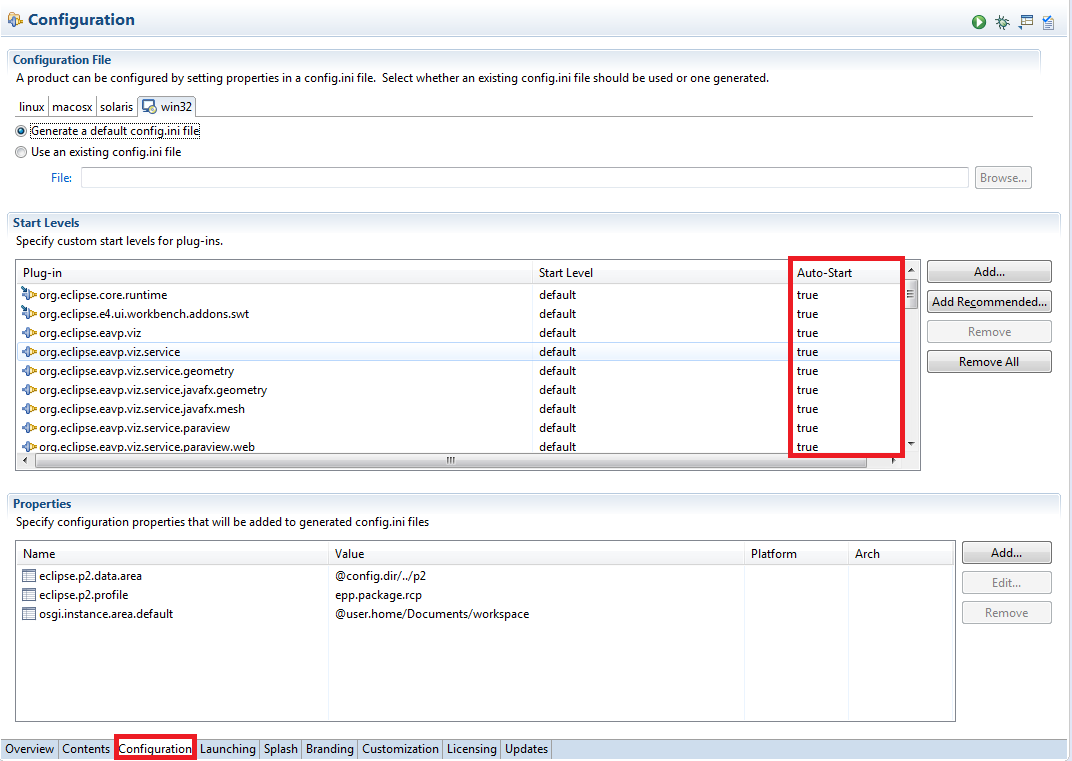Click the plug-in list vertical scrollbar thumb
This screenshot has height=761, width=1072.
(x=911, y=295)
